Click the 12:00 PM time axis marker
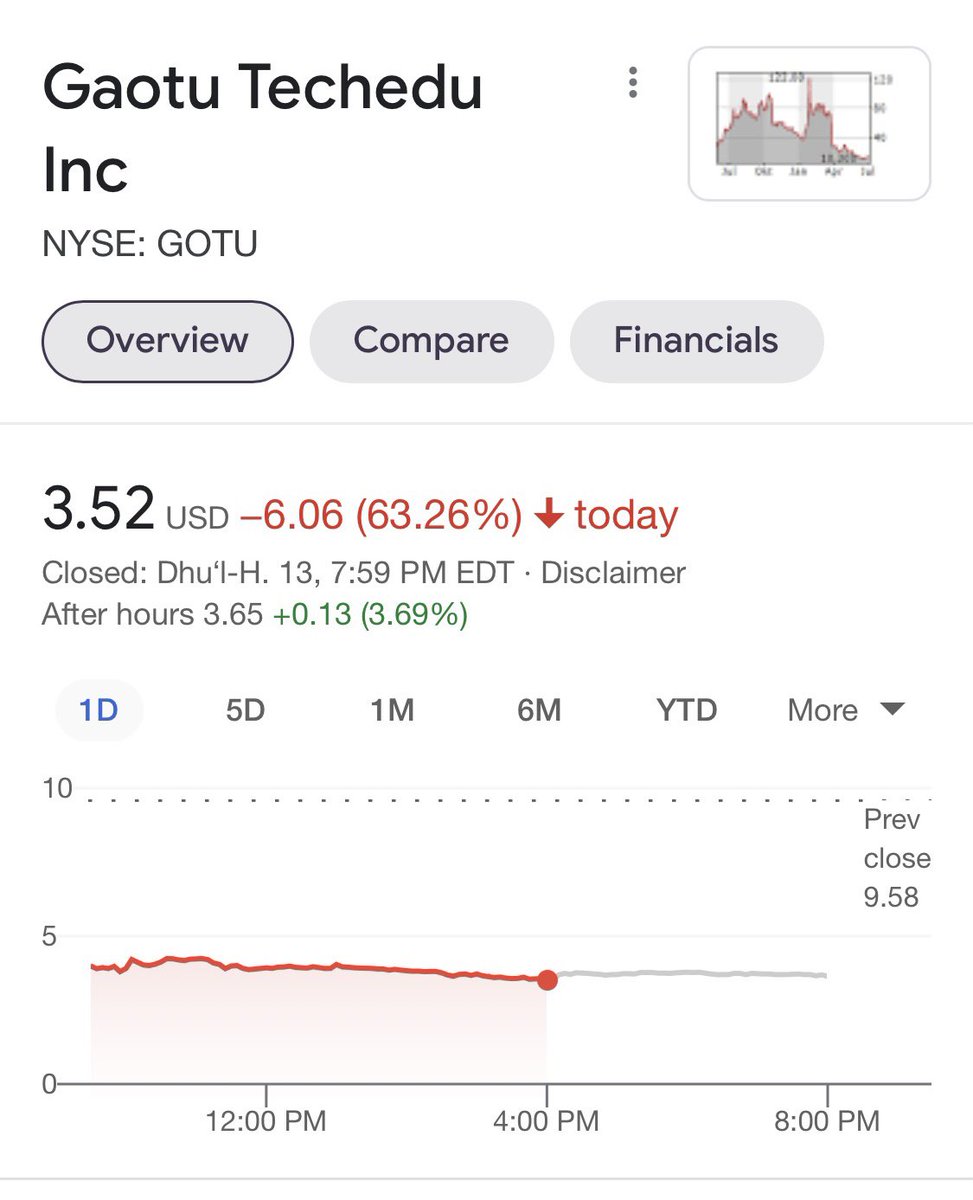This screenshot has height=1200, width=973. 266,1121
